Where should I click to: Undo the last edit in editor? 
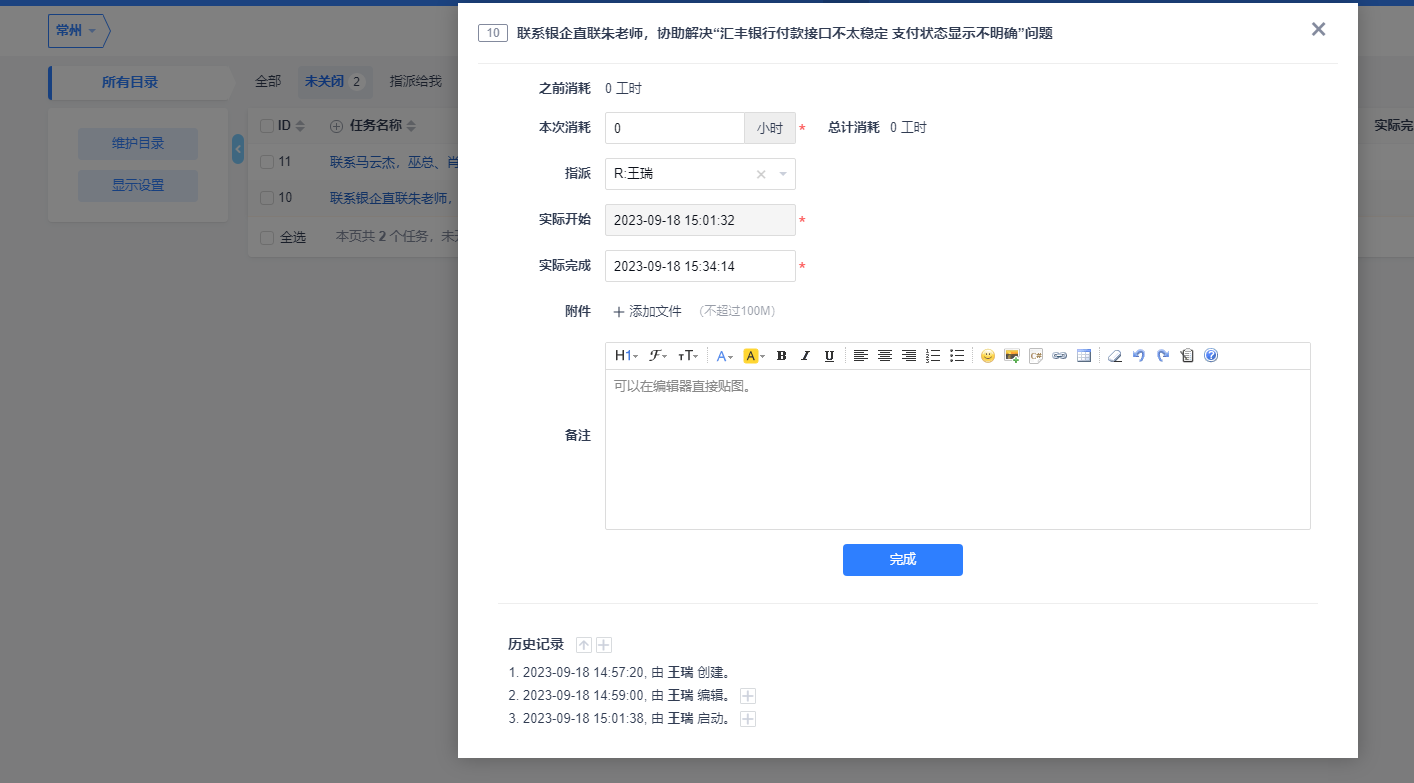tap(1138, 356)
